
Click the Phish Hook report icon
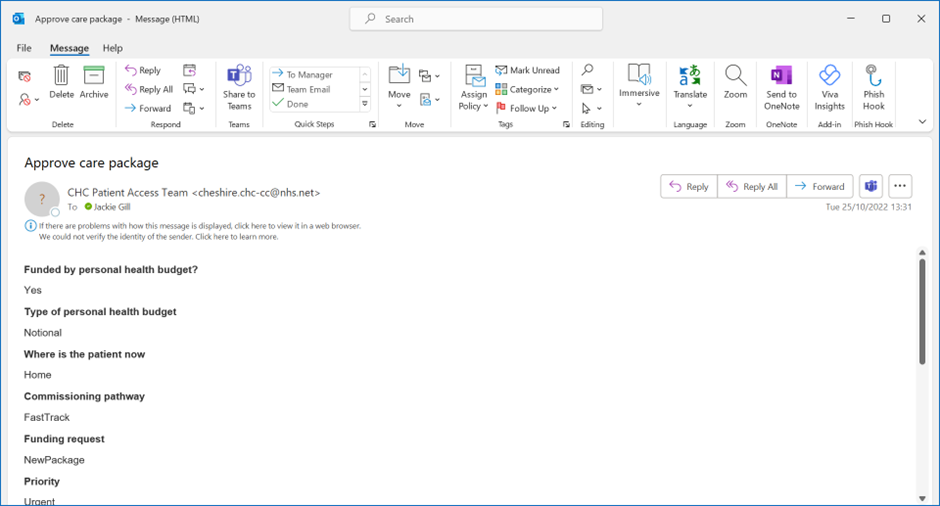pyautogui.click(x=873, y=86)
